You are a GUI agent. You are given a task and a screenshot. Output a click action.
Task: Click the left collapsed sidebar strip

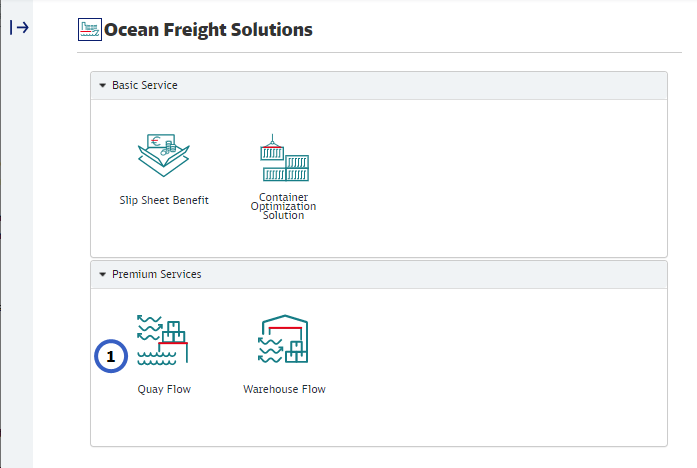pos(17,249)
